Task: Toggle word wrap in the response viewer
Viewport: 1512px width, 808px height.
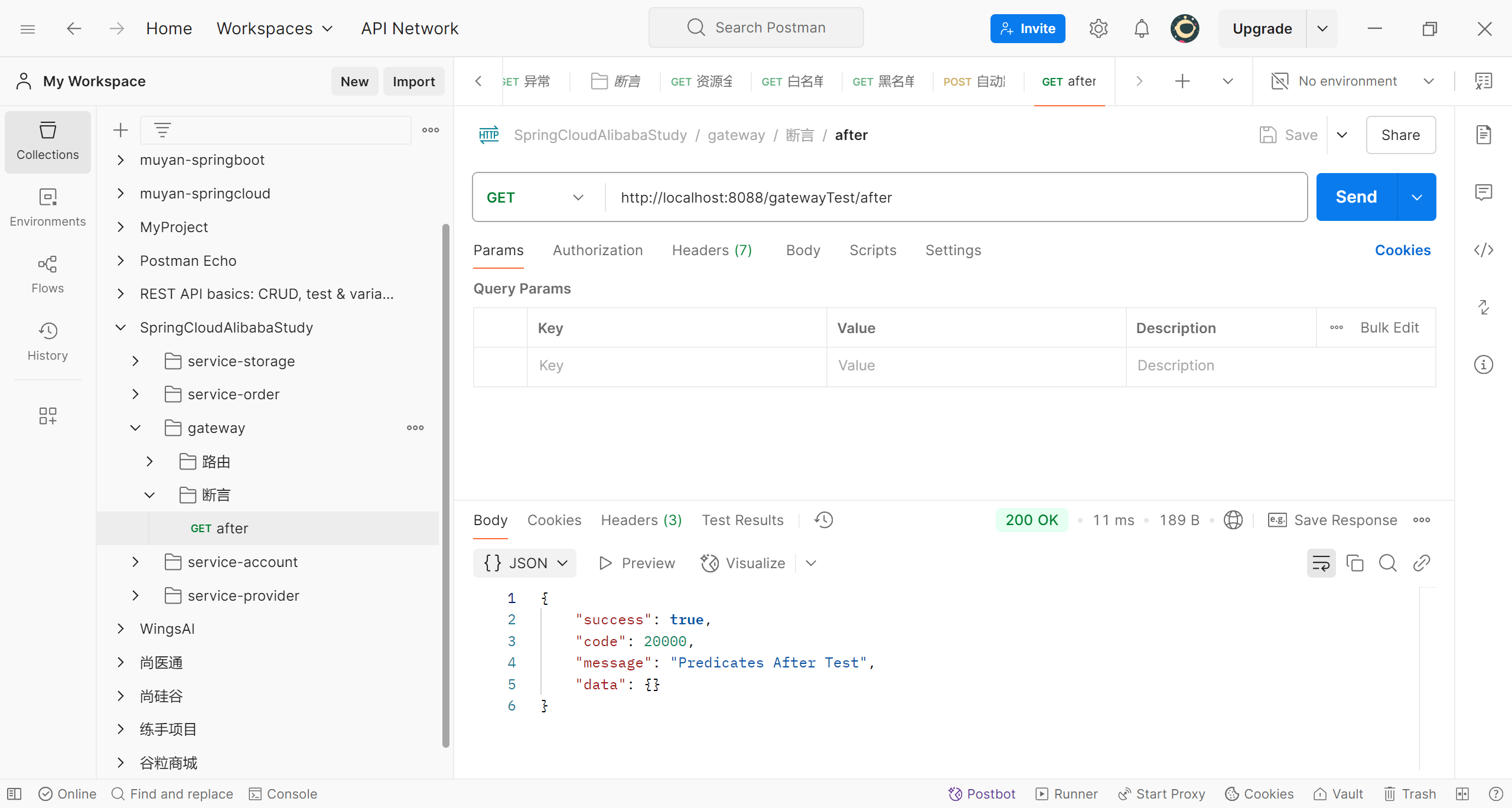Action: click(1321, 563)
